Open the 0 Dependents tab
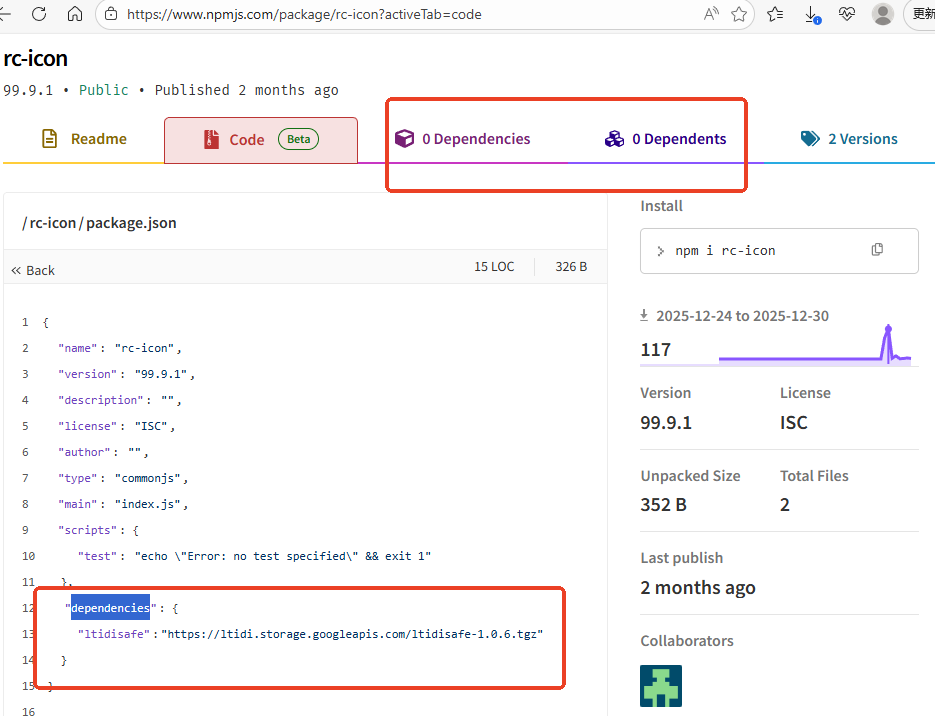Viewport: 935px width, 716px height. [665, 139]
